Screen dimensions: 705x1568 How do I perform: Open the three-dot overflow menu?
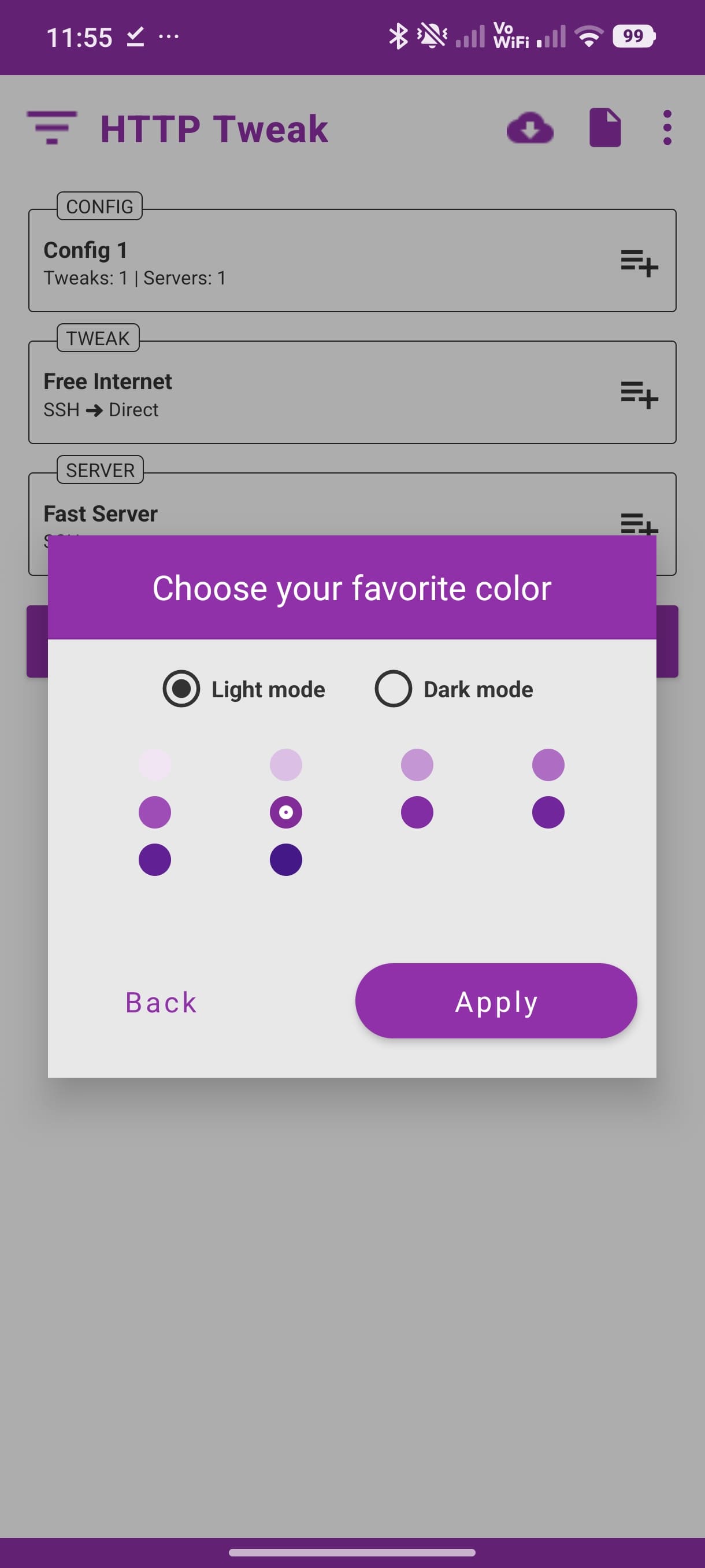(x=667, y=128)
